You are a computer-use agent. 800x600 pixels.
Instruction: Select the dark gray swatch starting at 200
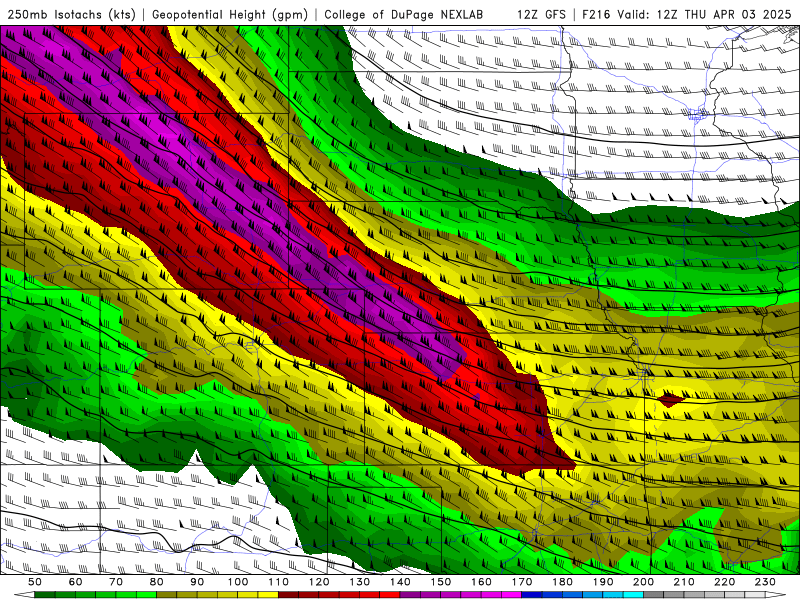click(x=654, y=595)
